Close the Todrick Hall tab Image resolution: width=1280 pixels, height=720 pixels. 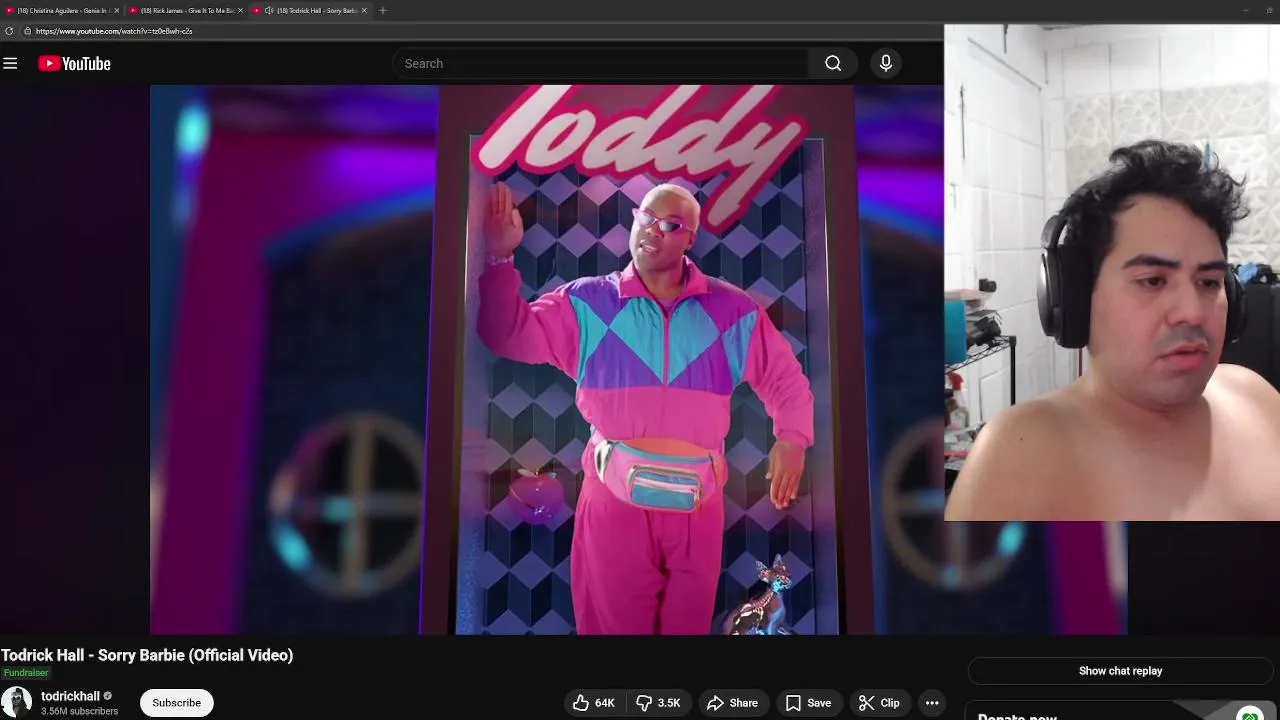coord(364,10)
